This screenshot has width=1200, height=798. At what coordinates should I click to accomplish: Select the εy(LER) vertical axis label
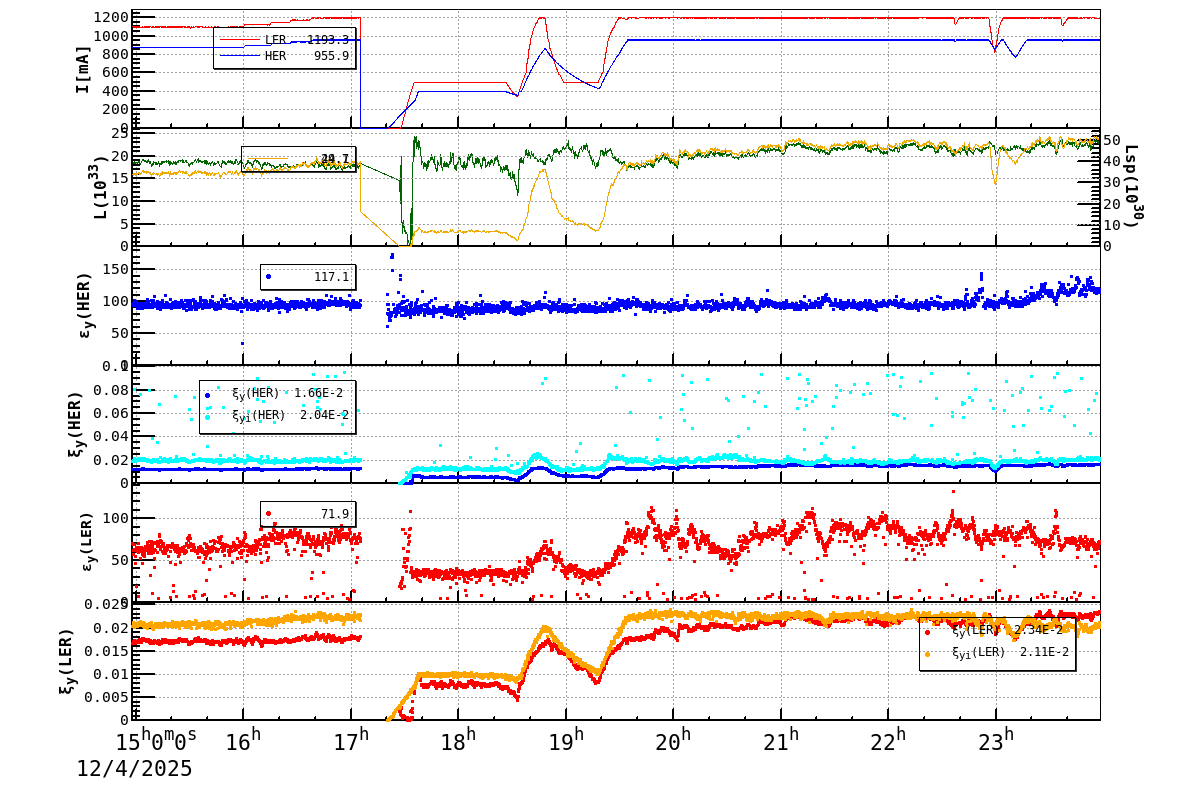pyautogui.click(x=87, y=541)
